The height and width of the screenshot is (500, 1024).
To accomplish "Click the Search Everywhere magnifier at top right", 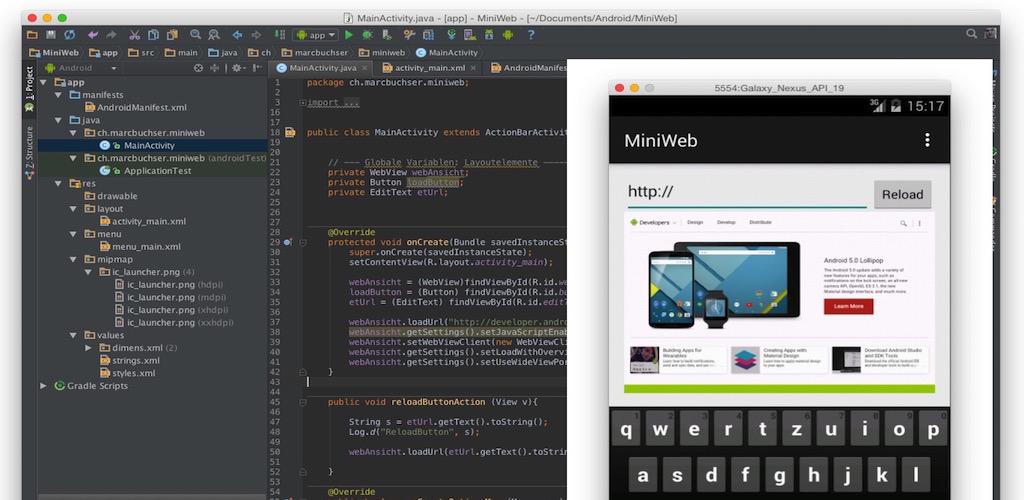I will 972,34.
